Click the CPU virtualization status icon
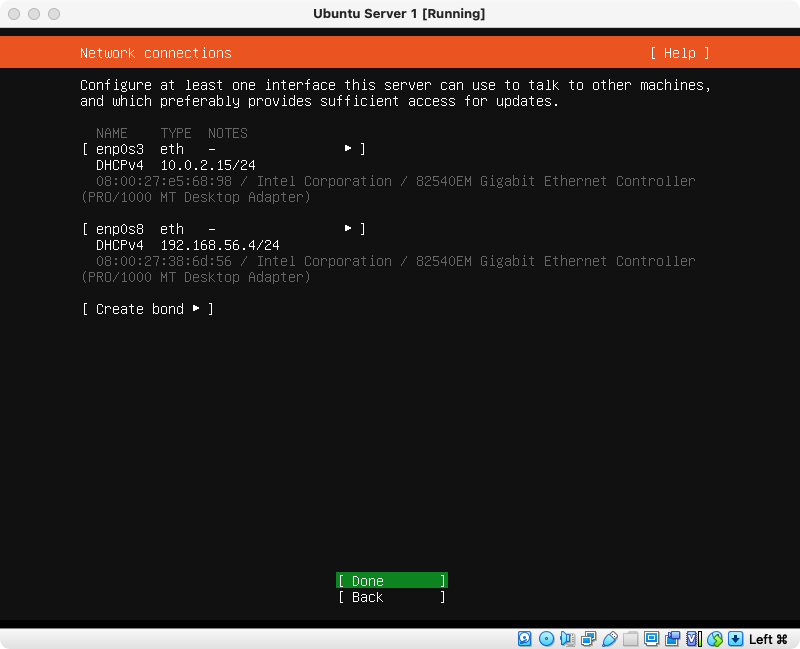Screen dimensions: 800x649 coord(693,639)
